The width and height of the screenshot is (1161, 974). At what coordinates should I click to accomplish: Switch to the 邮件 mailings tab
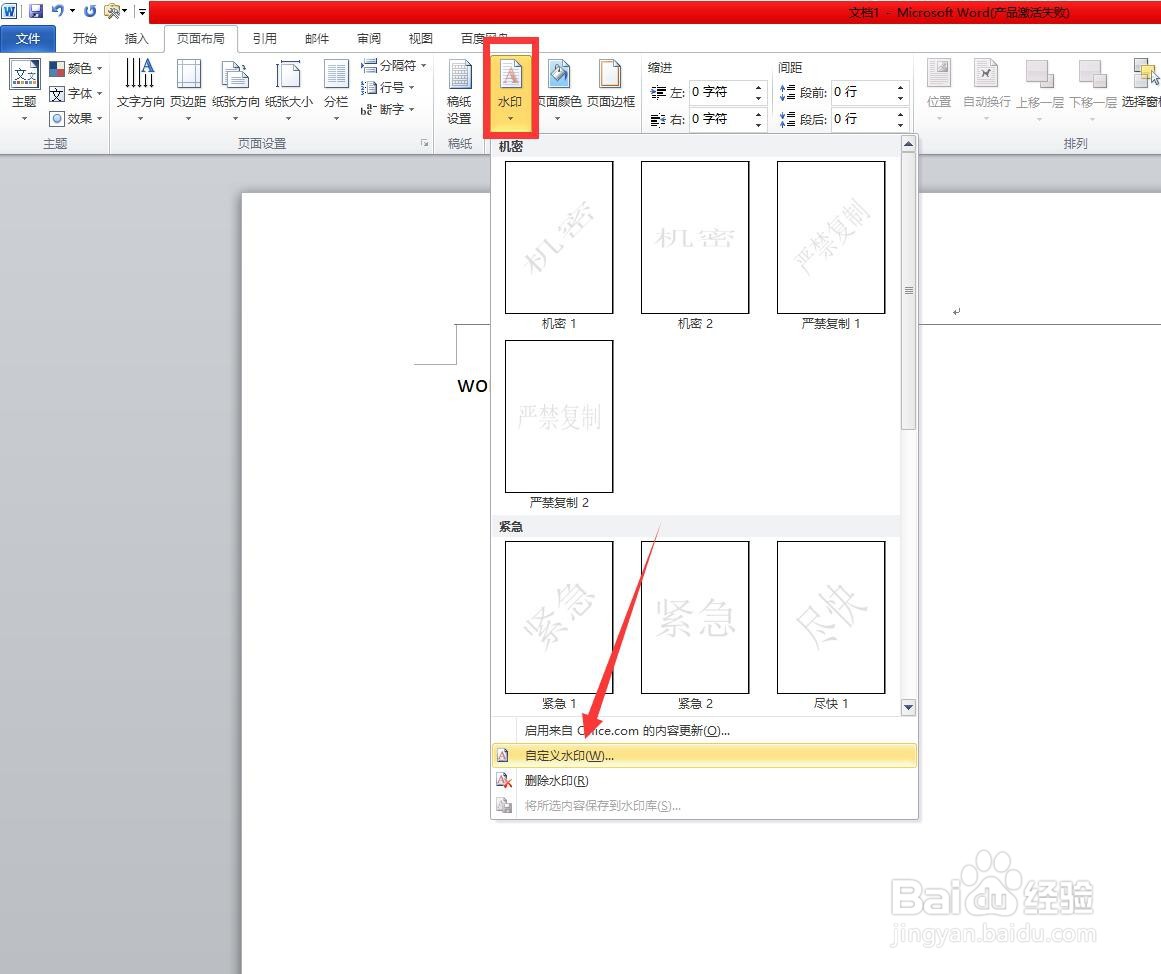(x=317, y=39)
